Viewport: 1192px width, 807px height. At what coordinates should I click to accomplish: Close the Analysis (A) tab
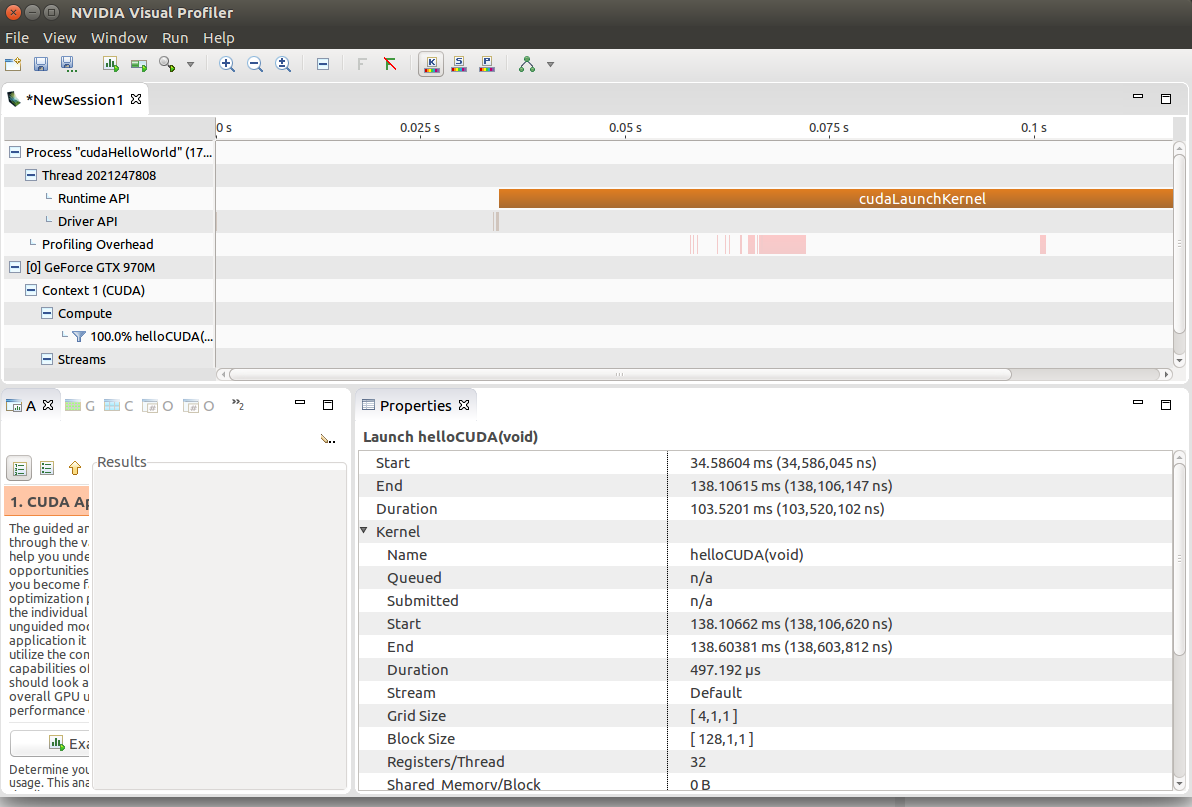pyautogui.click(x=48, y=405)
